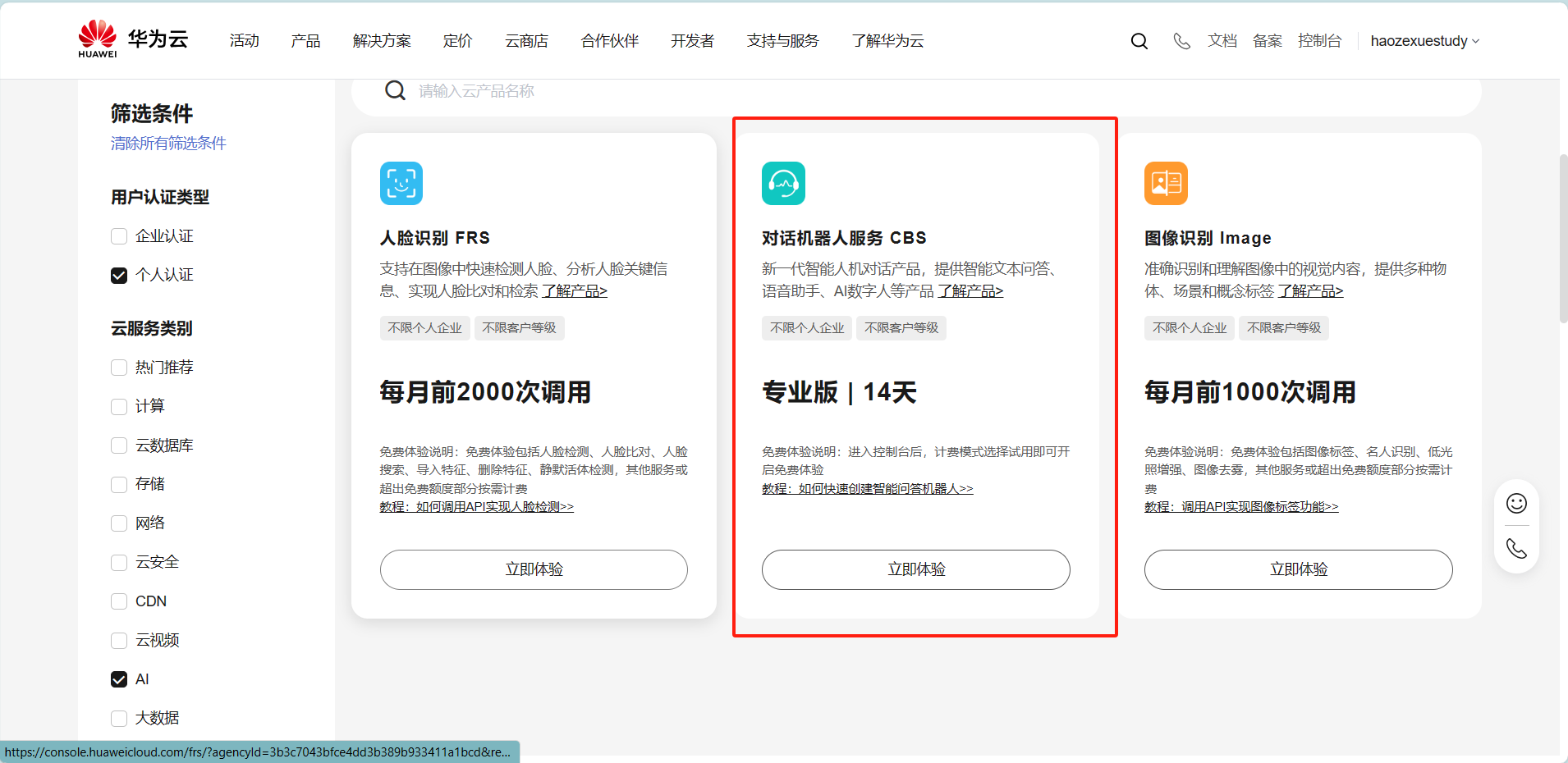Click 每月前1000次调用 heading
The height and width of the screenshot is (763, 1568).
1250,392
